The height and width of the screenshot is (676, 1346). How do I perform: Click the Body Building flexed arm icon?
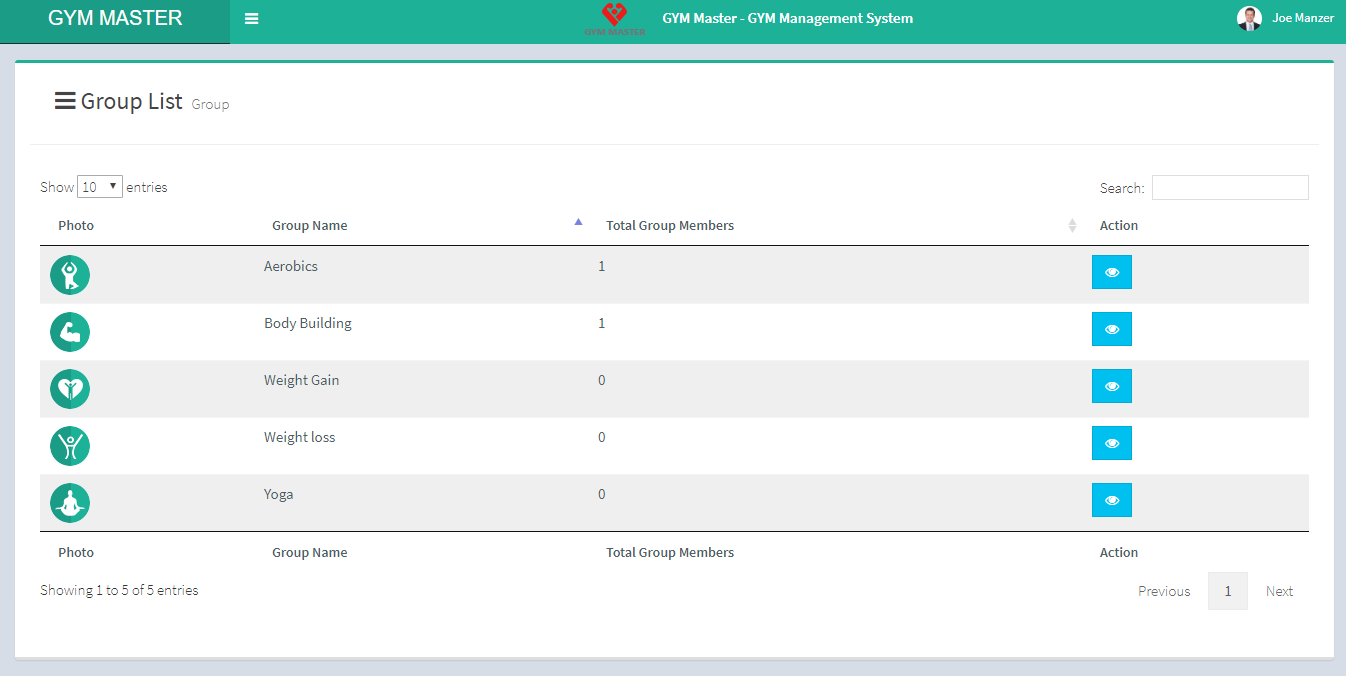tap(70, 332)
